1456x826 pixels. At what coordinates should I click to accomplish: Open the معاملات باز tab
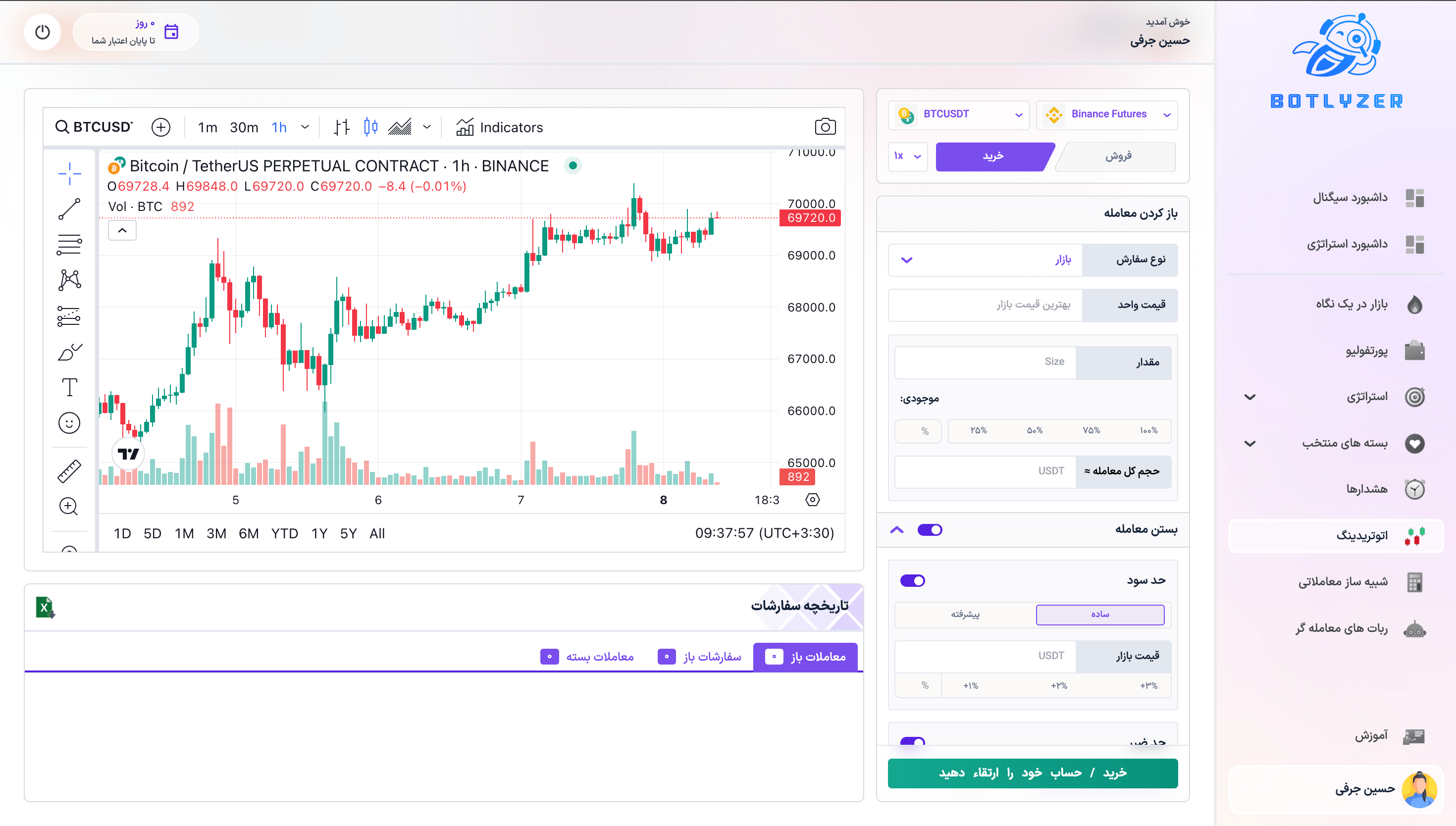[x=805, y=657]
